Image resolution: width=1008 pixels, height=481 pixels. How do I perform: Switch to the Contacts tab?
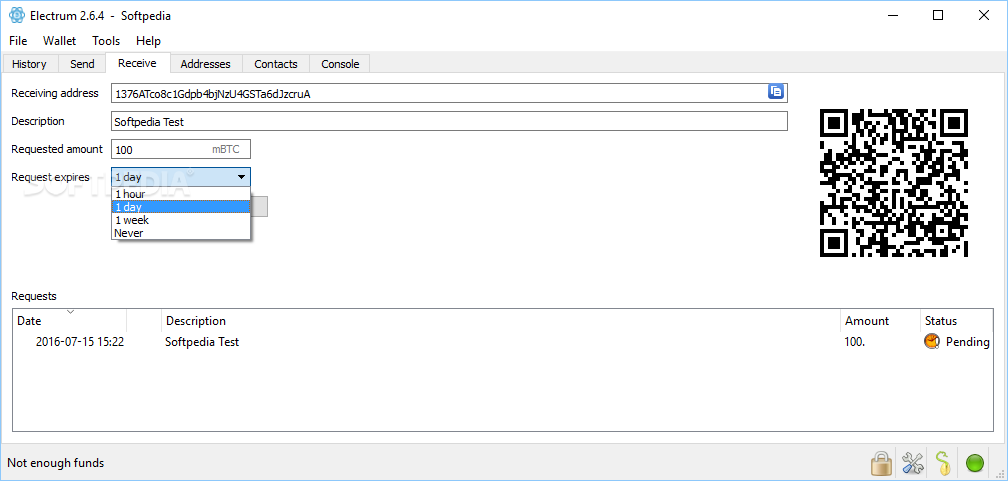click(276, 64)
